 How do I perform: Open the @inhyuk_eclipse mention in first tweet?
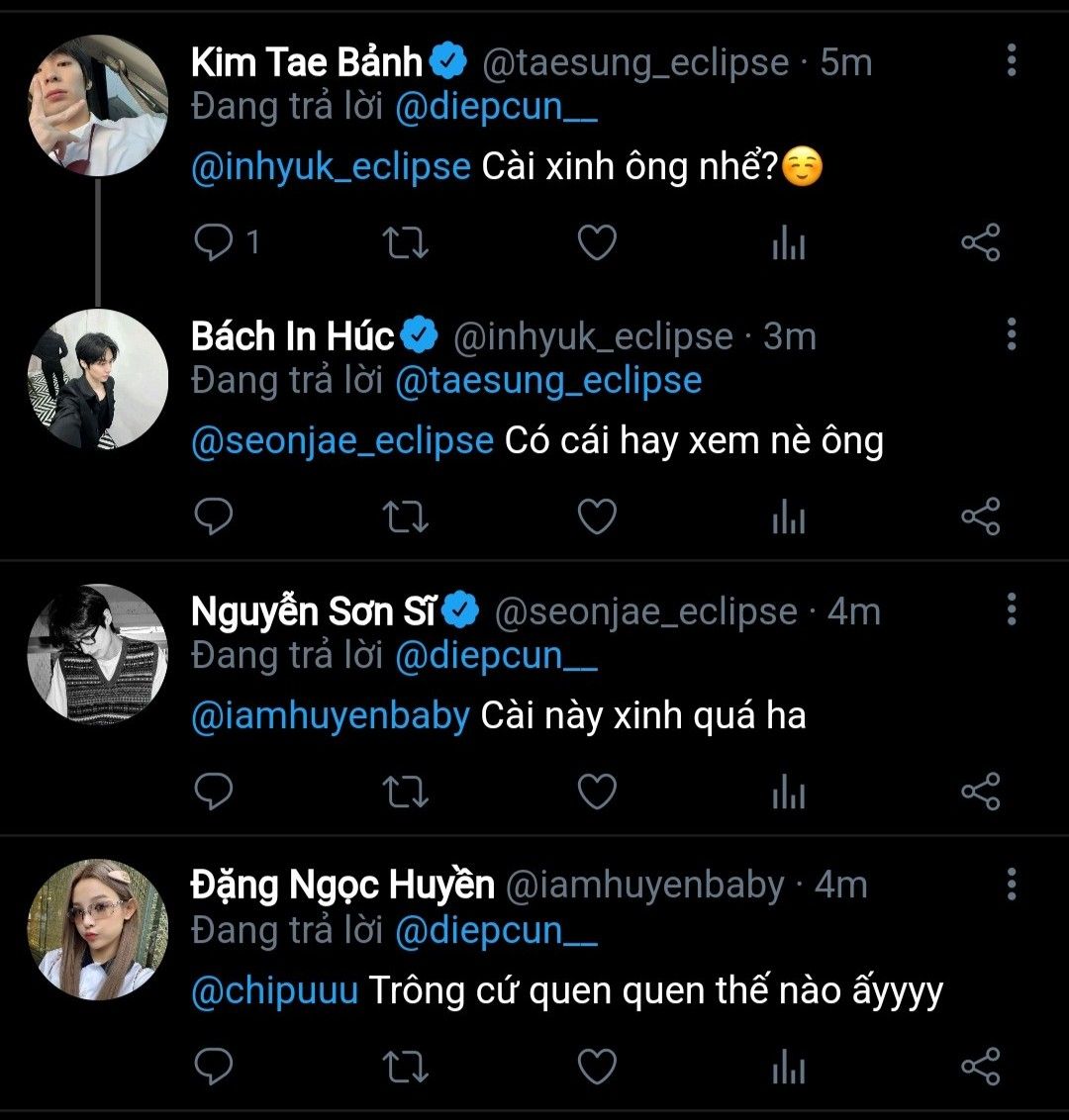pos(331,166)
